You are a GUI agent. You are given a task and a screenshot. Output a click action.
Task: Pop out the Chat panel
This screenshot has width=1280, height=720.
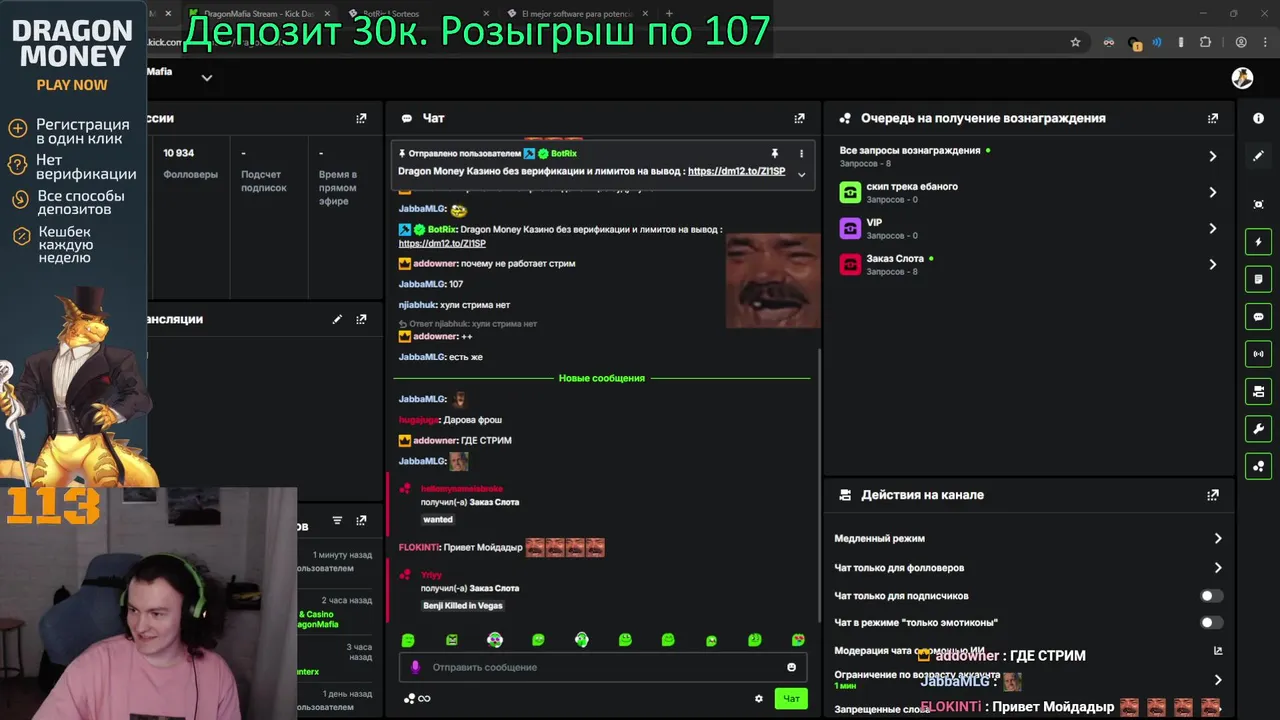[799, 118]
